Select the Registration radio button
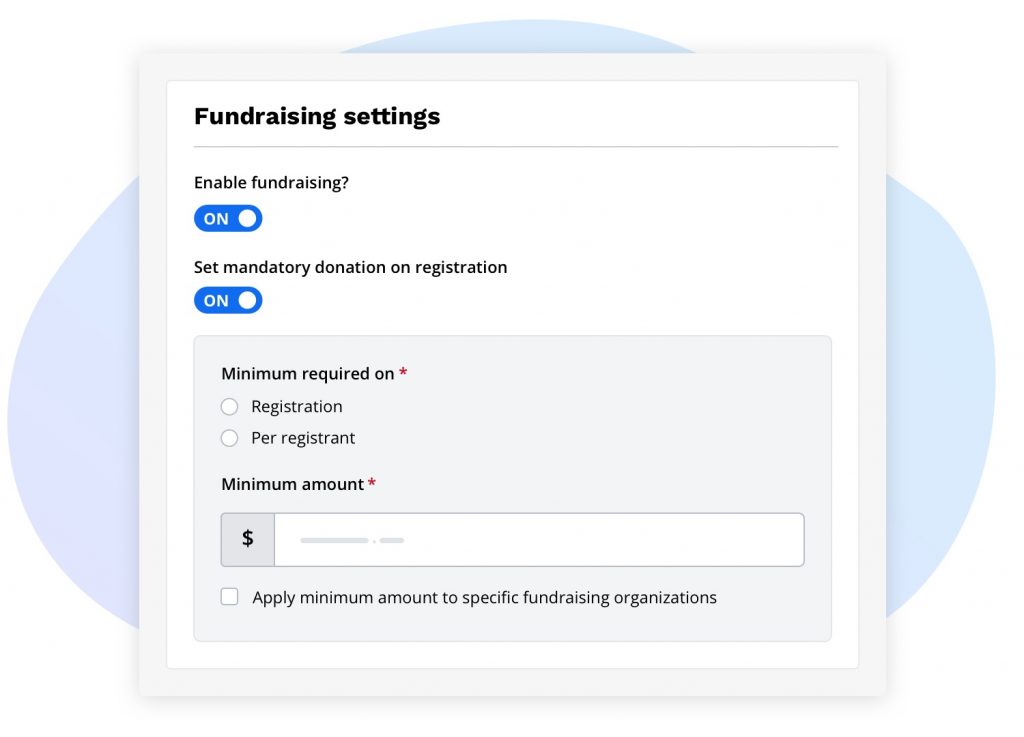The width and height of the screenshot is (1024, 737). pyautogui.click(x=230, y=407)
